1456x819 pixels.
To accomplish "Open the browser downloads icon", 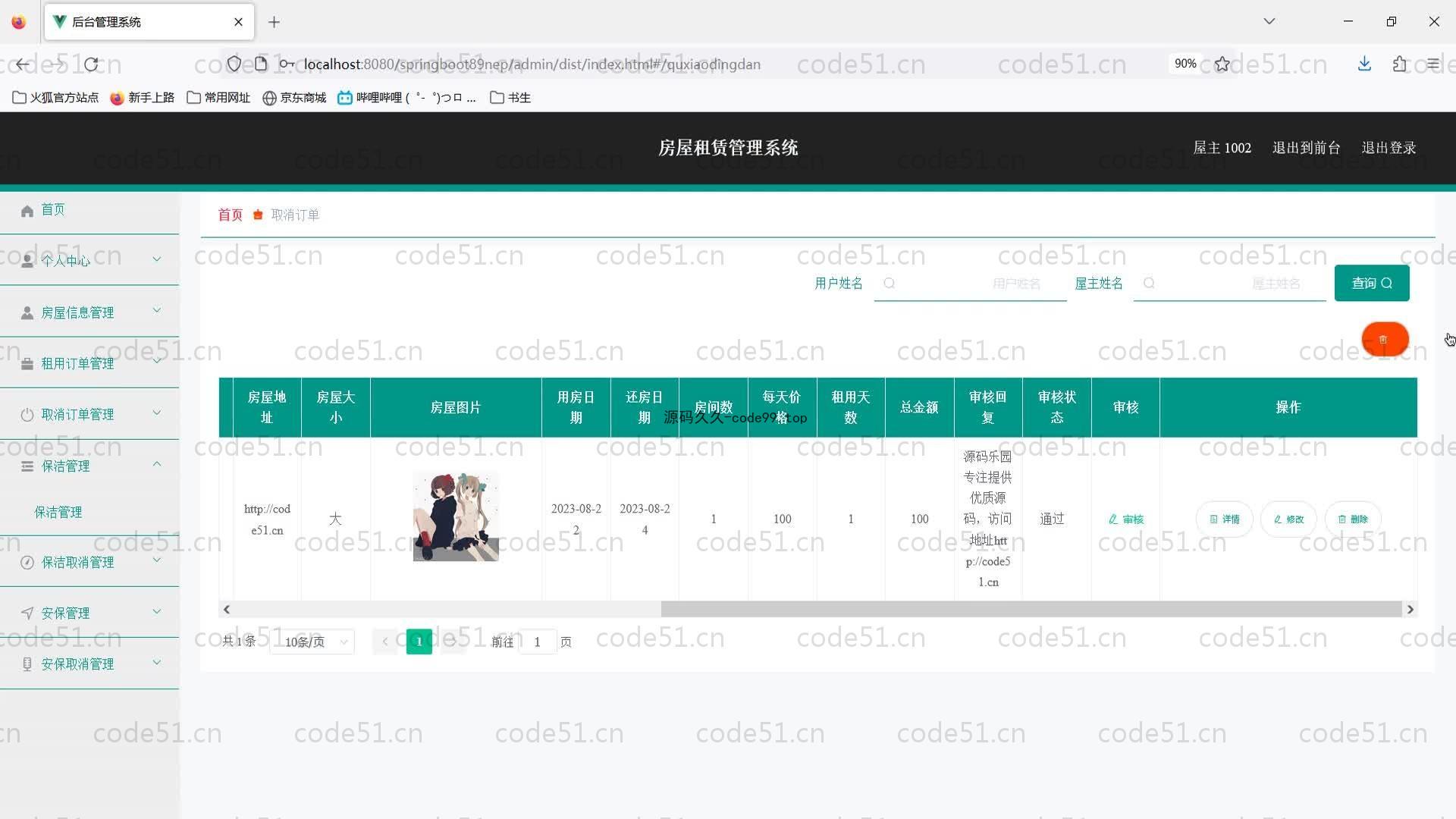I will 1364,64.
